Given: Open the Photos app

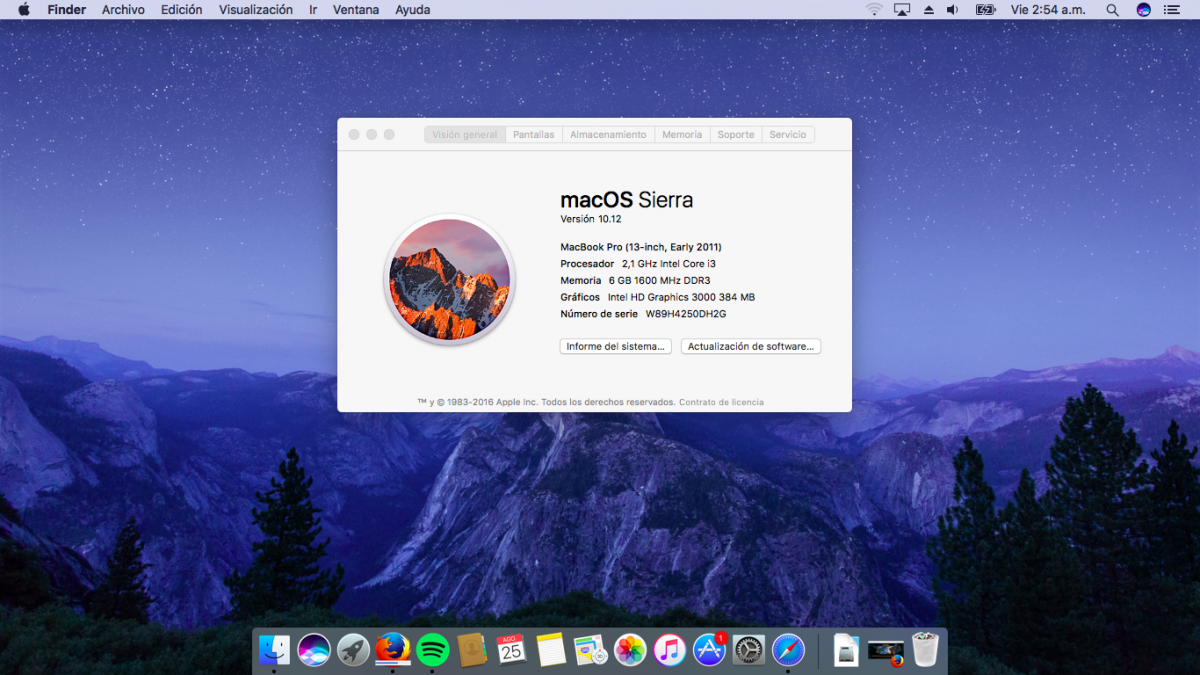Looking at the screenshot, I should [630, 650].
